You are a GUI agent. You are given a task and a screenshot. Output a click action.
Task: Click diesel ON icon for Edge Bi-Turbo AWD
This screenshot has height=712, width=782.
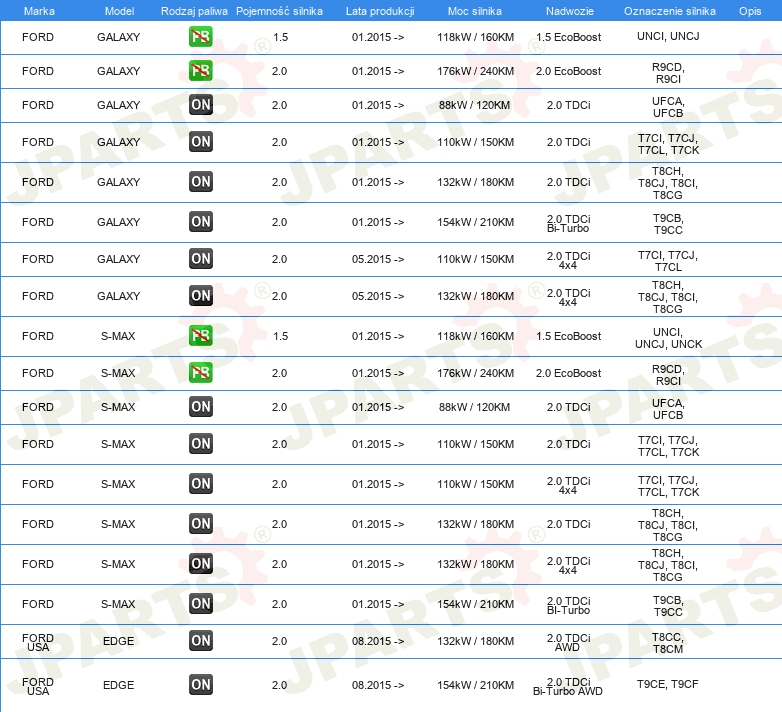[x=200, y=685]
